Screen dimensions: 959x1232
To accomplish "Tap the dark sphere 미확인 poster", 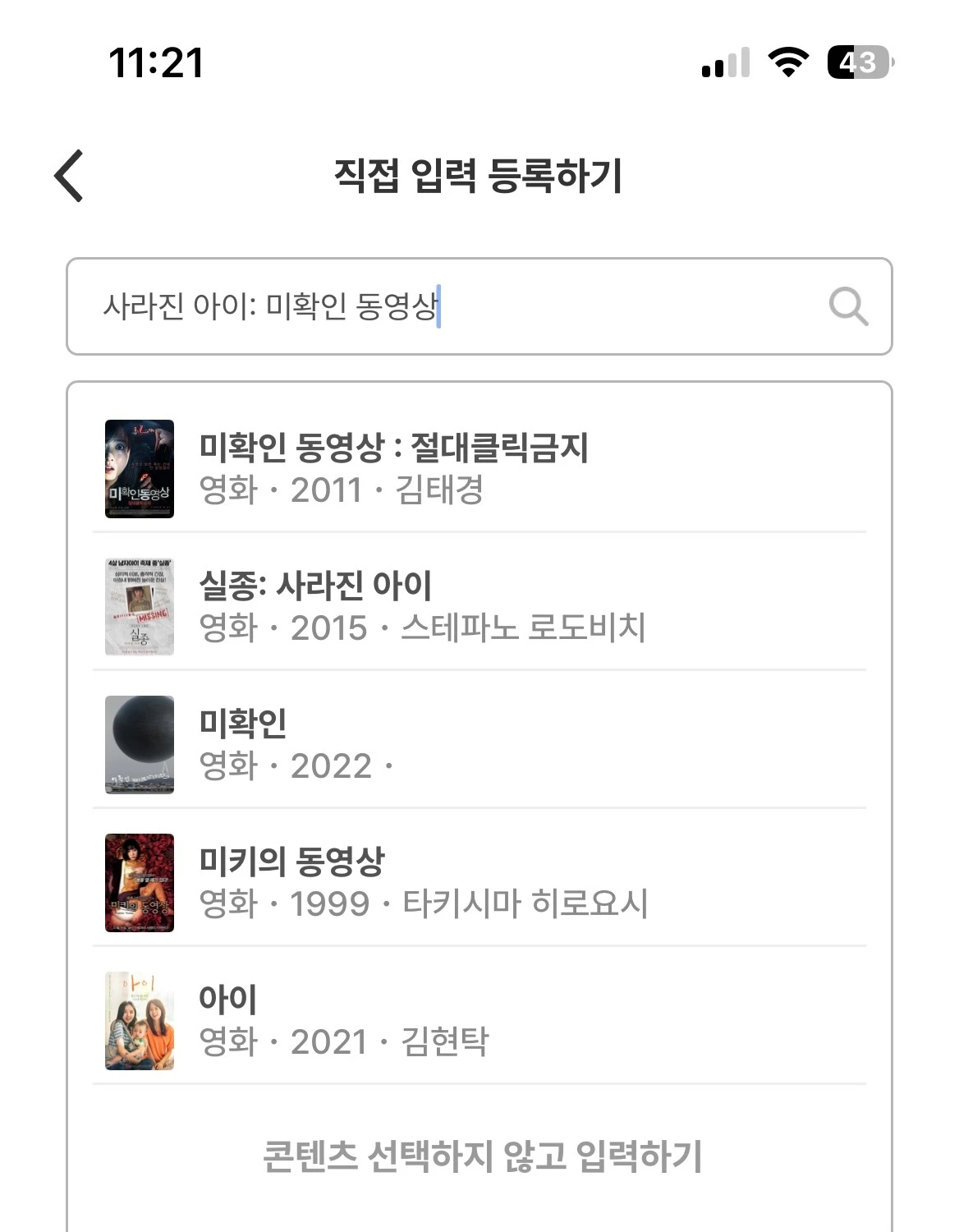I will tap(140, 745).
